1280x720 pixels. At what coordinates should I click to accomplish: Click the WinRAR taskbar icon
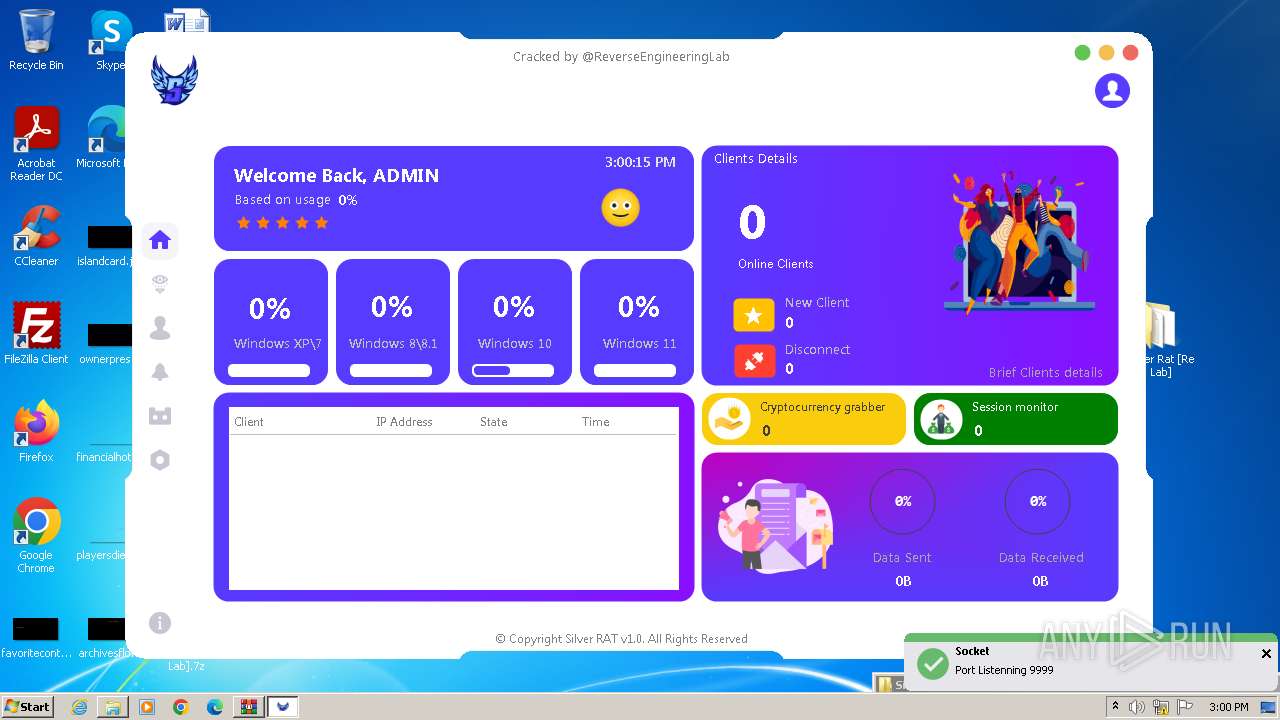tap(248, 707)
